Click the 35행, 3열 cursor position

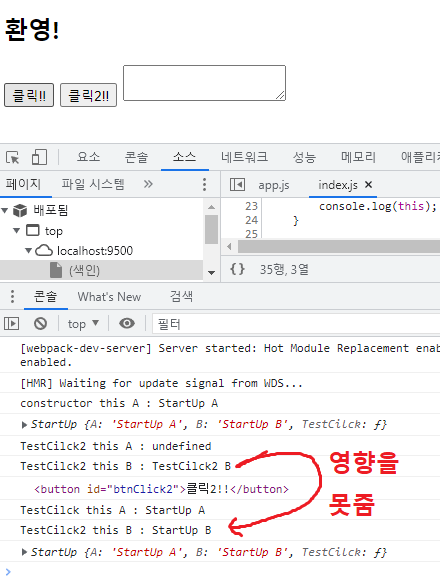(284, 270)
